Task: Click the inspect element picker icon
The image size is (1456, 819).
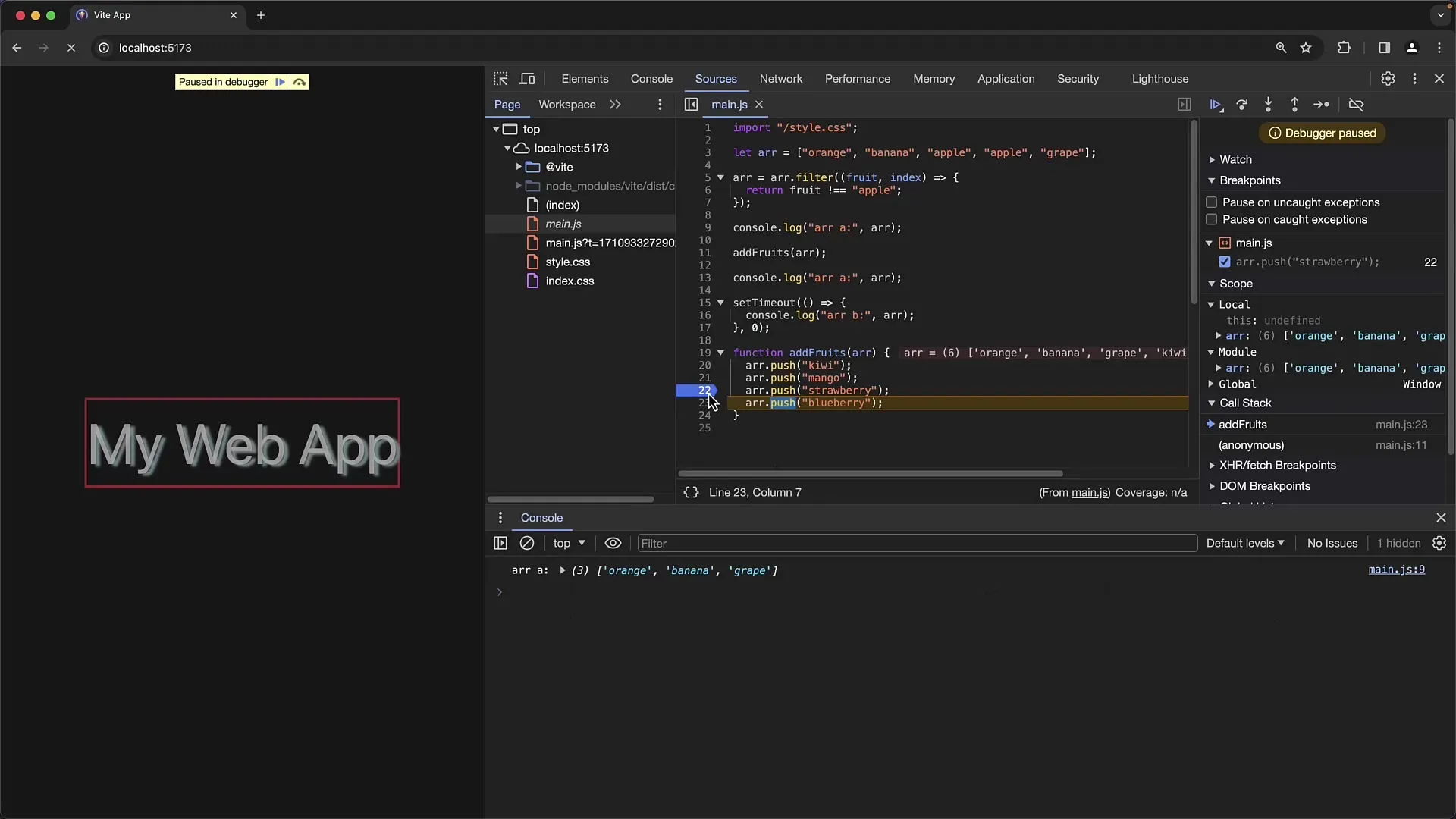Action: (500, 78)
